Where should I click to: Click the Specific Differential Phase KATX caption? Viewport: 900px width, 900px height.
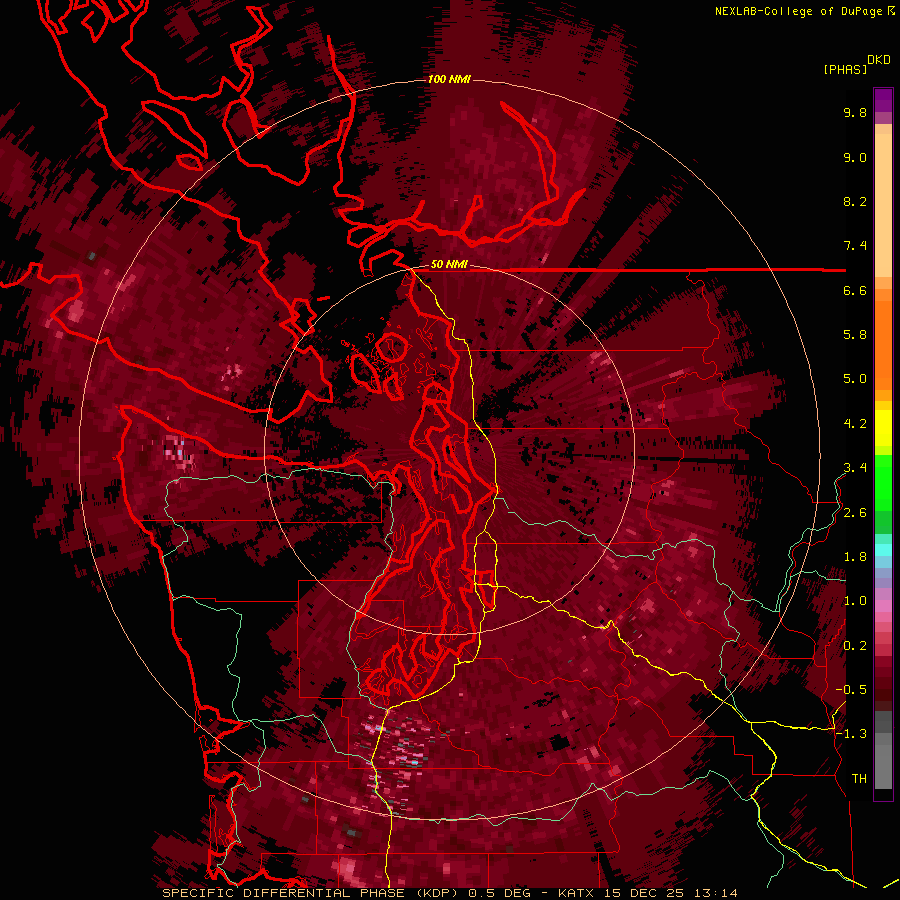tap(450, 893)
